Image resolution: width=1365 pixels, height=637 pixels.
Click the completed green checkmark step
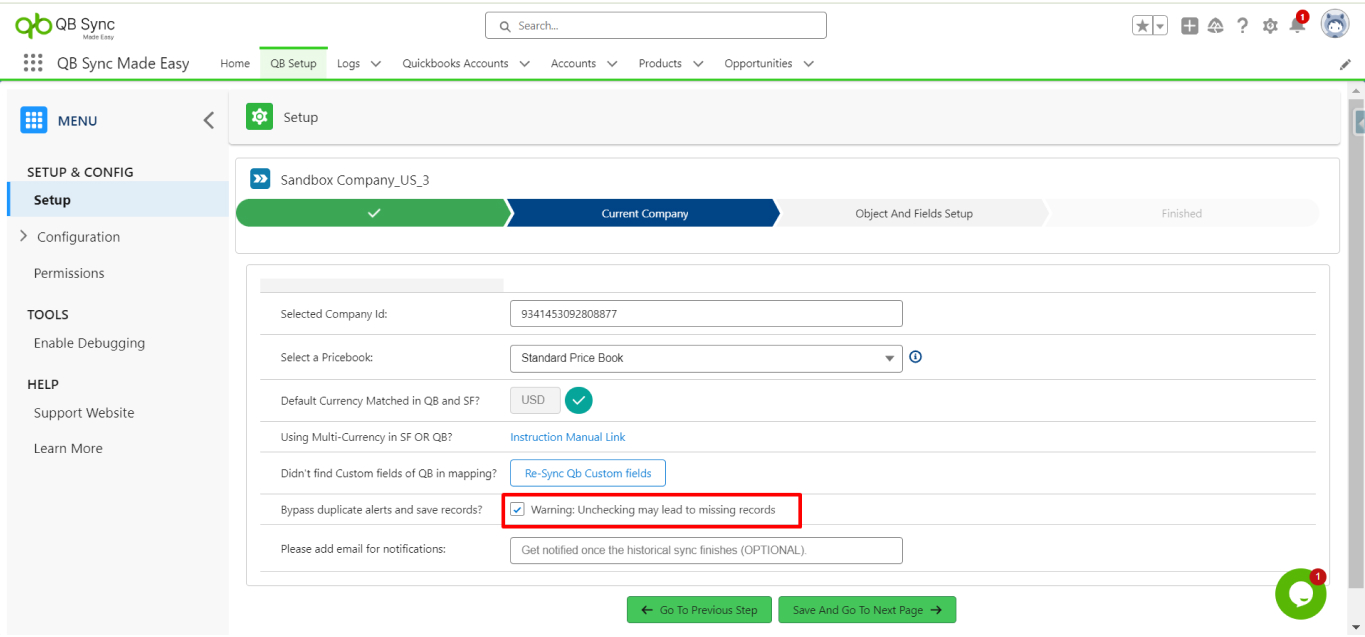tap(374, 213)
